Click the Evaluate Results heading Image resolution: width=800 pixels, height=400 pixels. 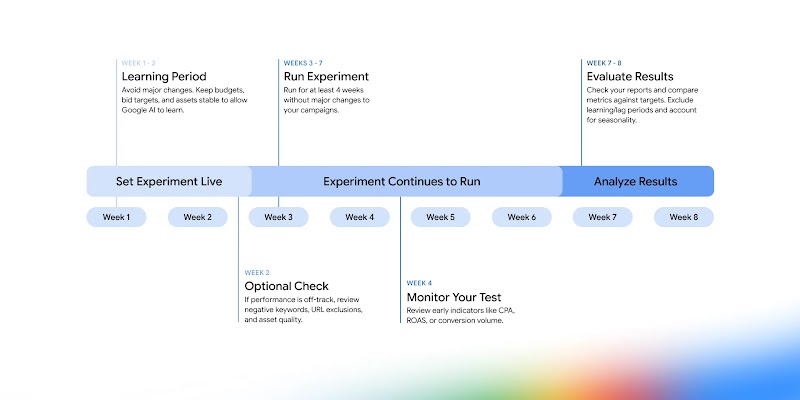[x=630, y=77]
